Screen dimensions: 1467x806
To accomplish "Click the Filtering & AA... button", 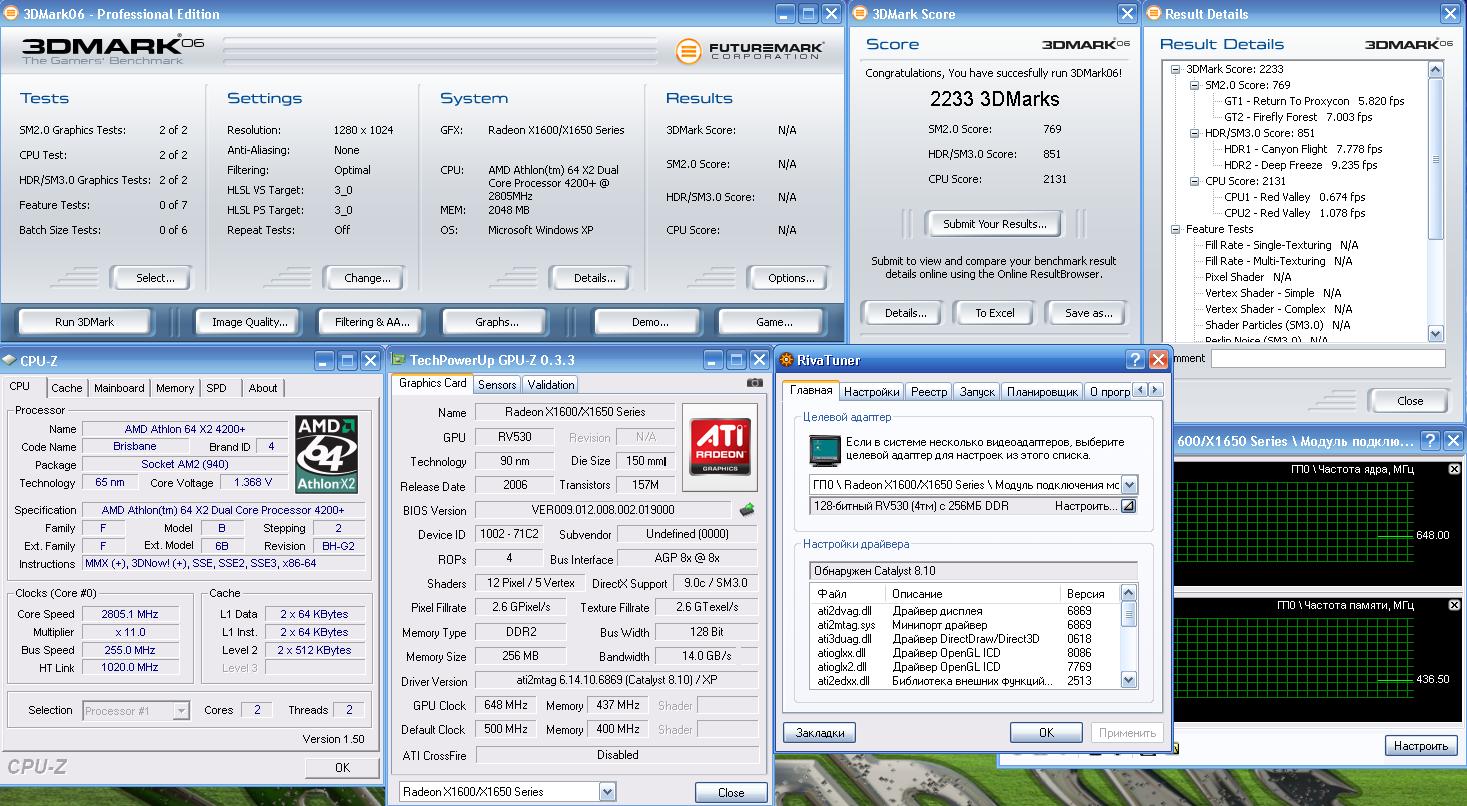I will coord(372,322).
